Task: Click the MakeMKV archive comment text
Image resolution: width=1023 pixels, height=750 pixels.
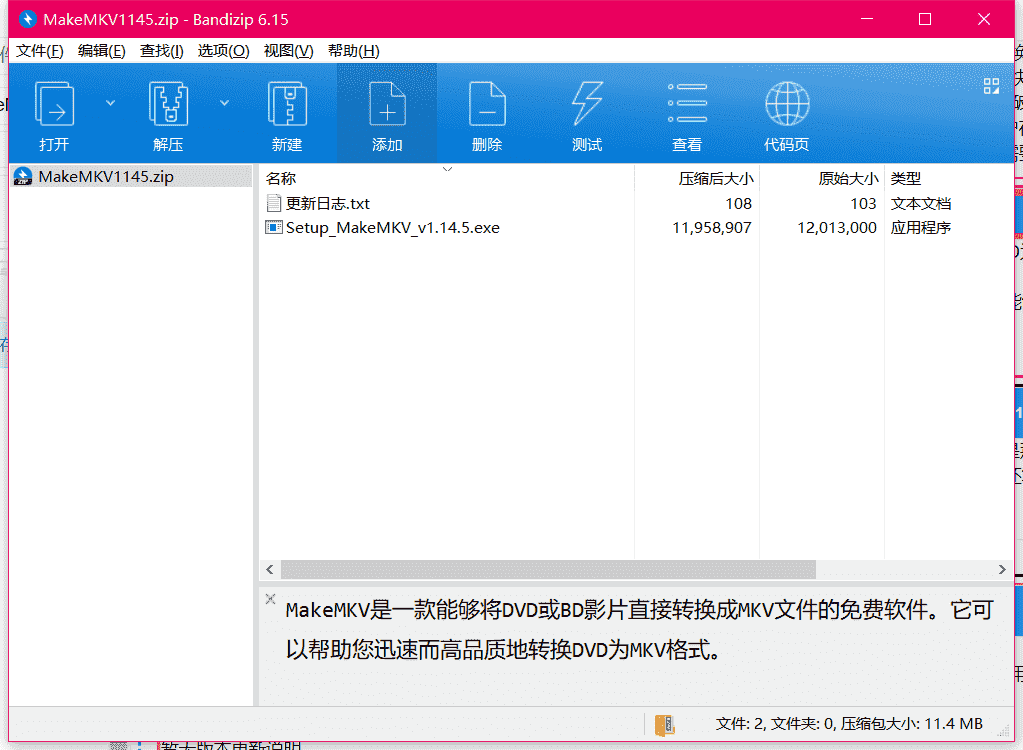Action: [x=639, y=629]
